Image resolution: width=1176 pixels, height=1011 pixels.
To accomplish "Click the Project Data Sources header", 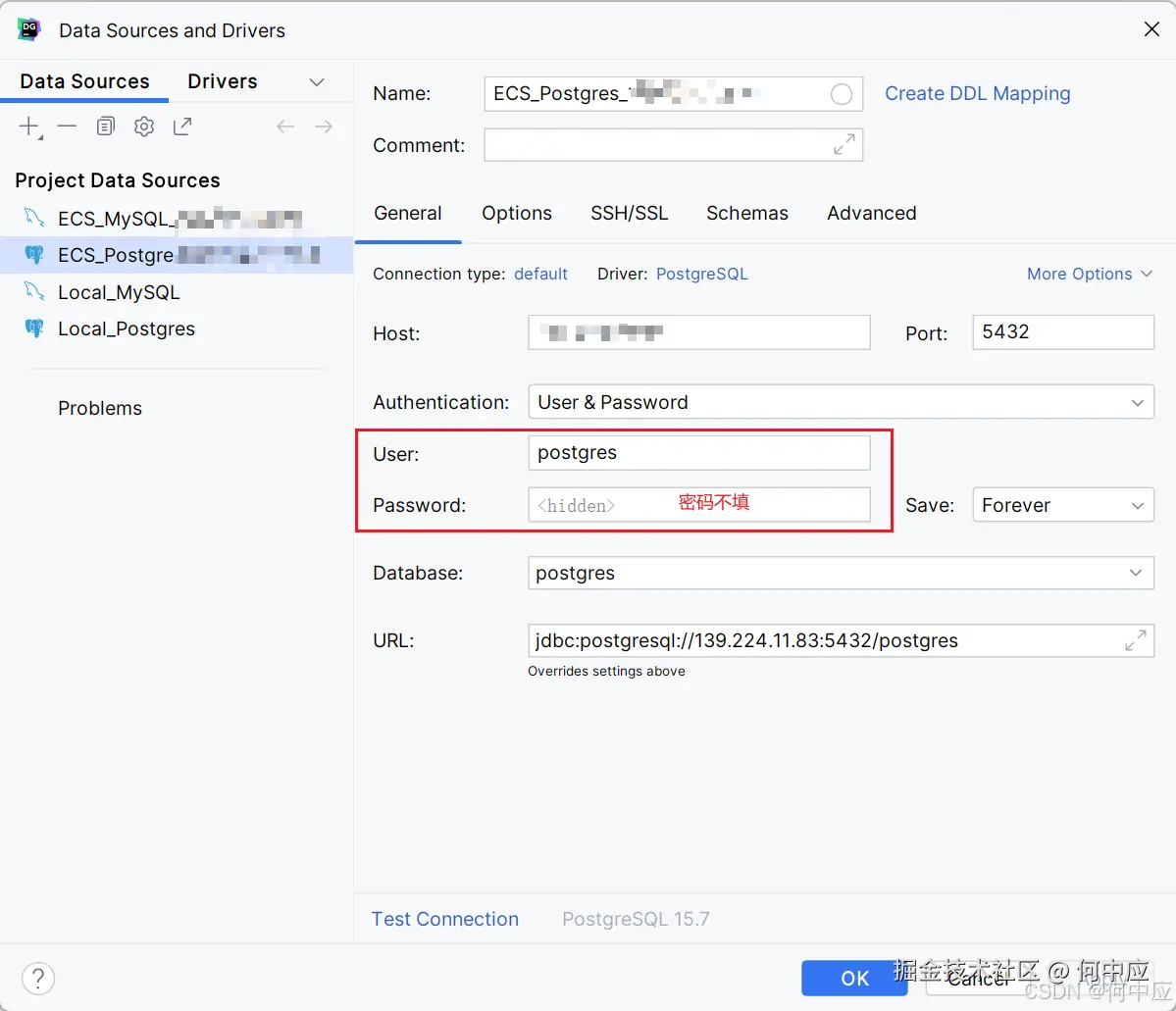I will (118, 180).
